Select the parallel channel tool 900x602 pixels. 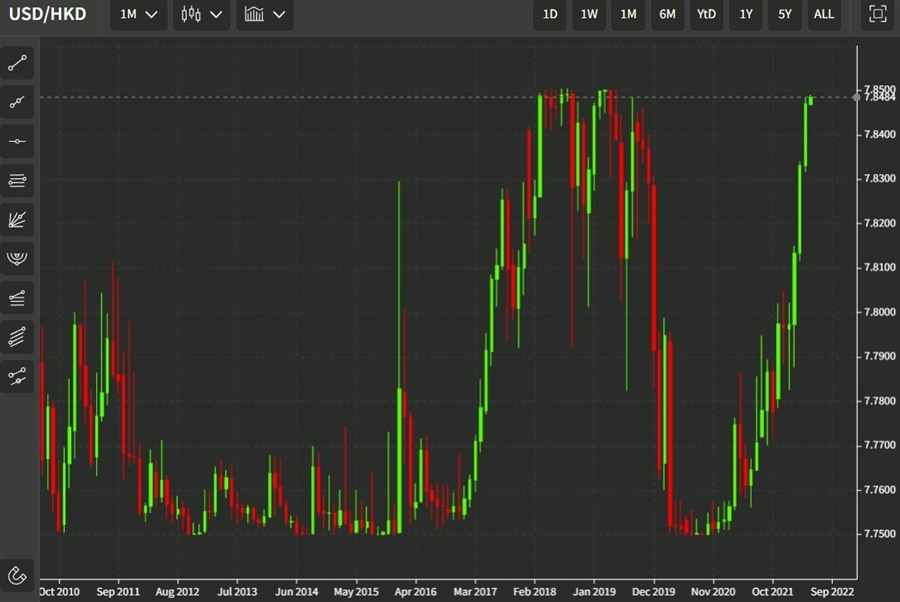[x=17, y=181]
